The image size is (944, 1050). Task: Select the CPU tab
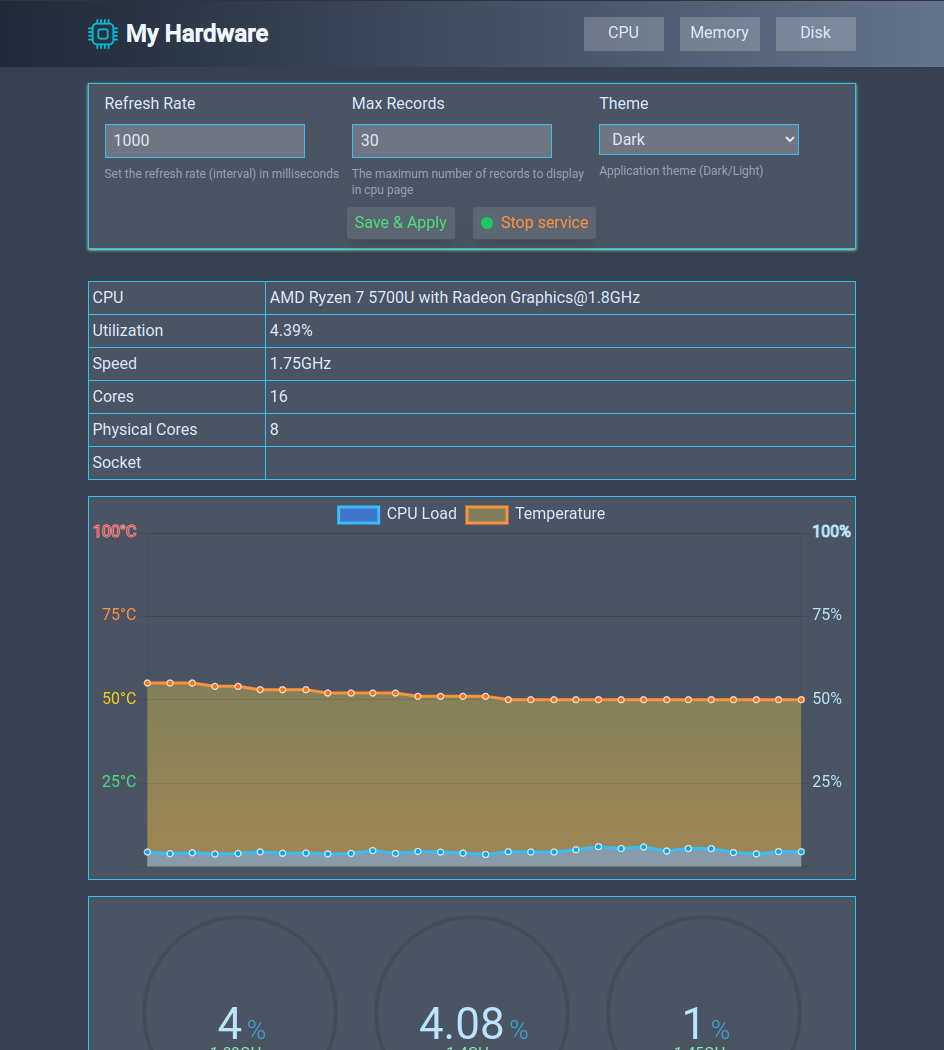click(623, 33)
